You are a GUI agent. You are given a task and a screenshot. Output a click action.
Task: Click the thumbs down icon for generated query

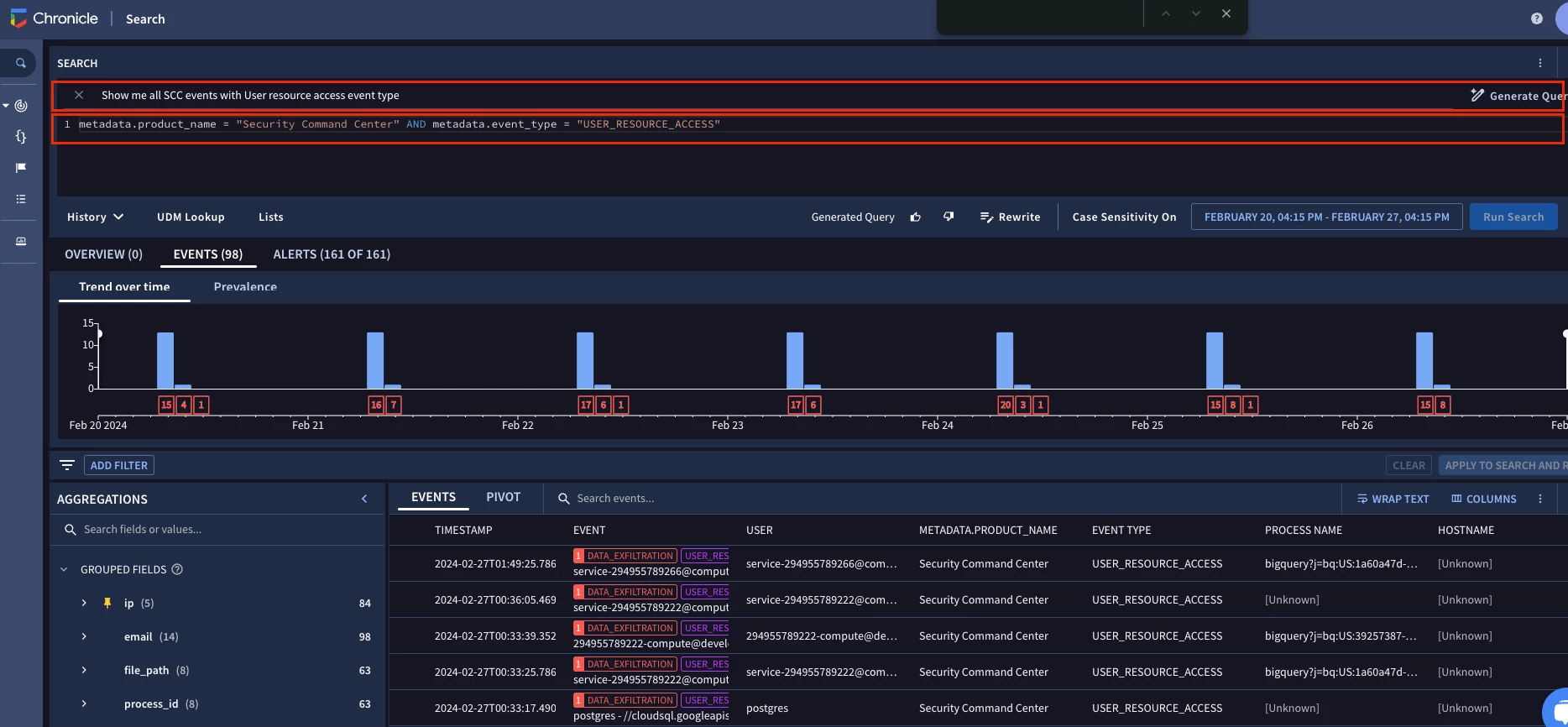949,217
